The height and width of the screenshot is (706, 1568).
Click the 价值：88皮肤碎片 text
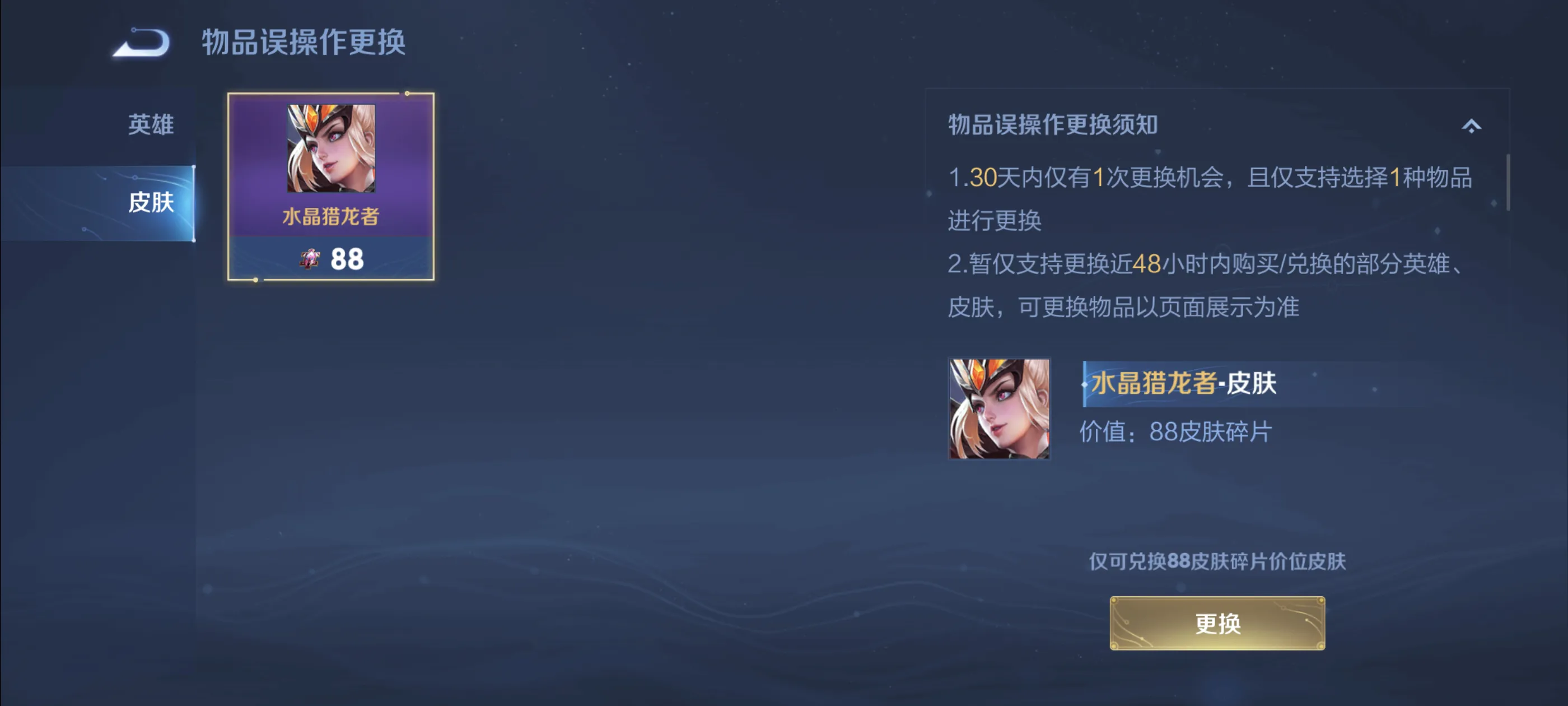click(1175, 432)
